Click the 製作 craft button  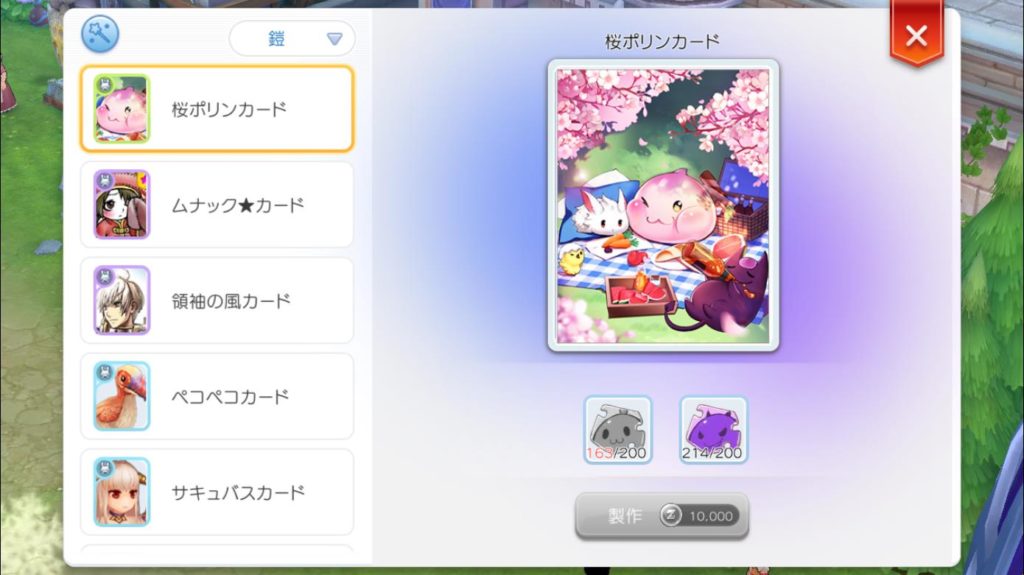tap(662, 516)
